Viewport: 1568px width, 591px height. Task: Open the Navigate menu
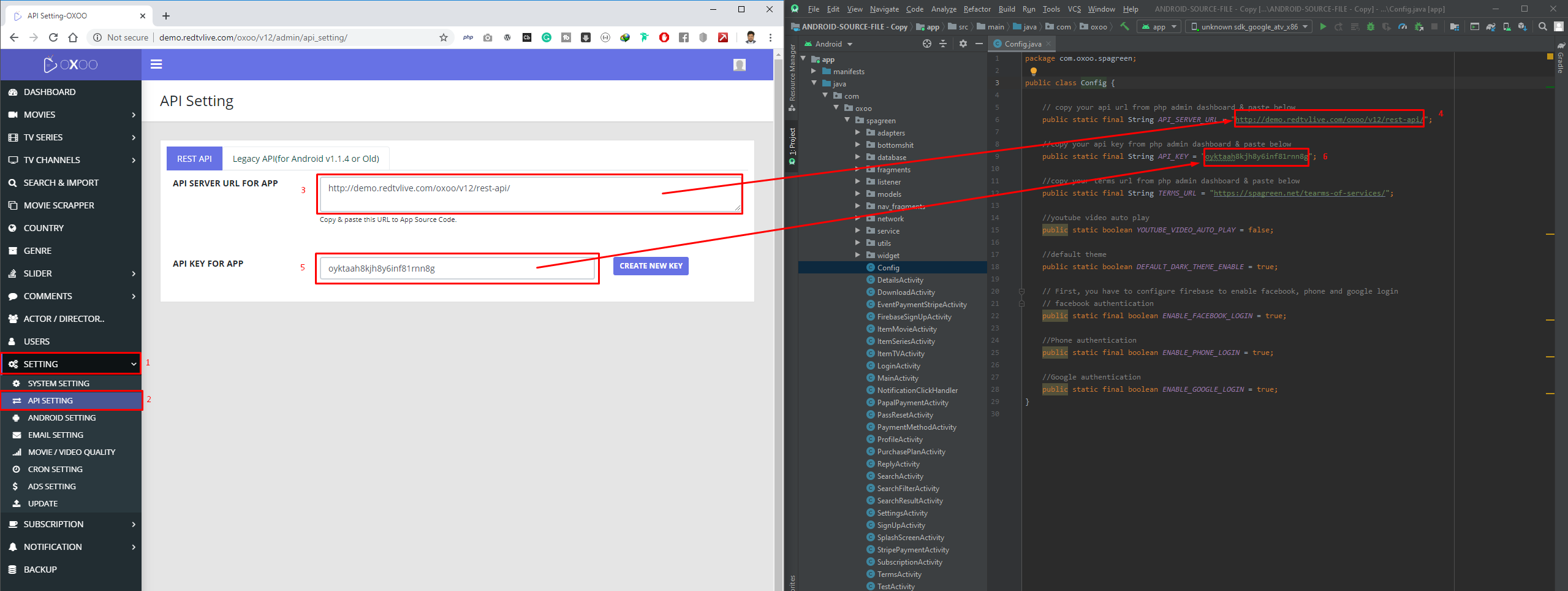(884, 9)
